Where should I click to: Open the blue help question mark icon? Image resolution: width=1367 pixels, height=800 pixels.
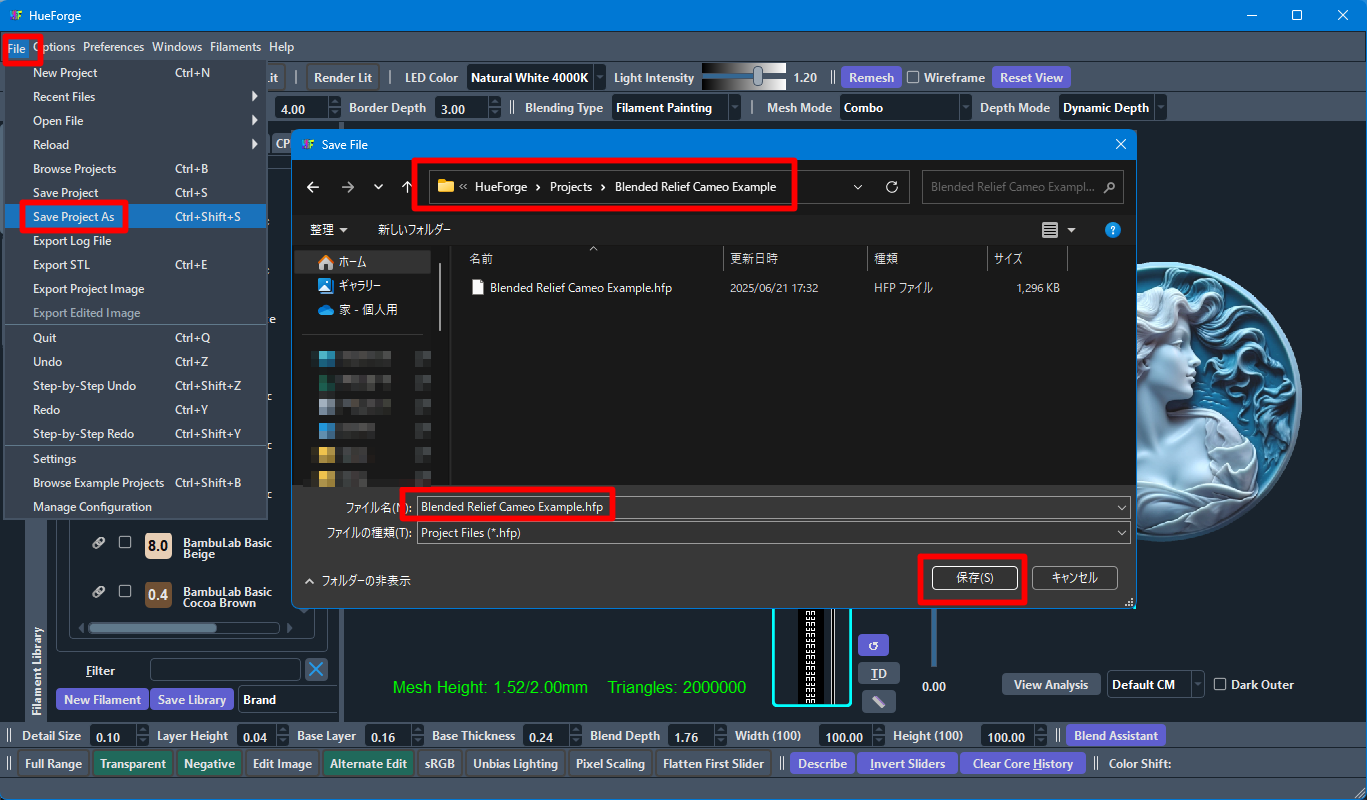(1112, 230)
